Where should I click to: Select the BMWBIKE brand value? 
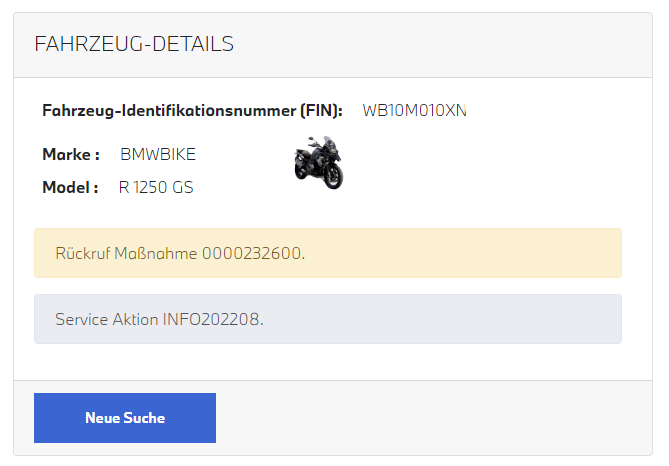coord(158,155)
